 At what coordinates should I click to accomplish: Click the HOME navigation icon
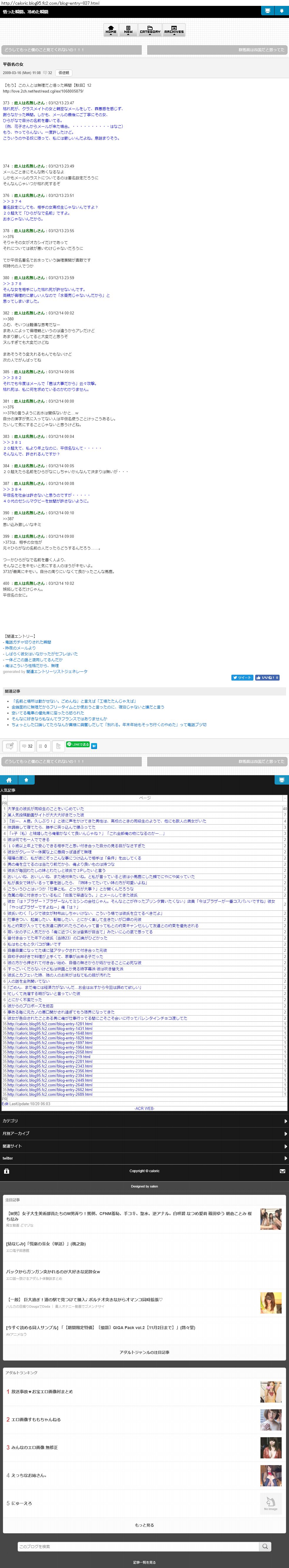tap(111, 30)
